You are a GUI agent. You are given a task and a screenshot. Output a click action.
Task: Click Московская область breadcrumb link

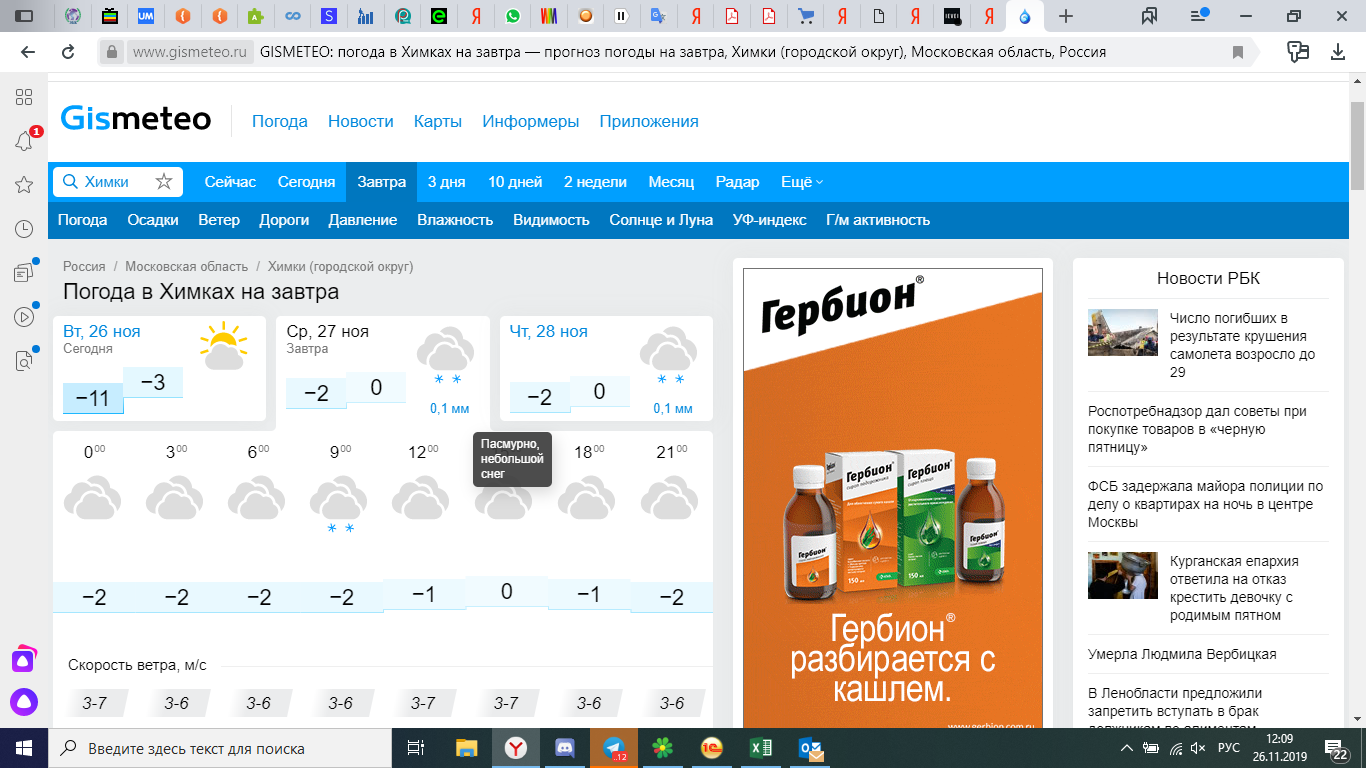[x=187, y=267]
